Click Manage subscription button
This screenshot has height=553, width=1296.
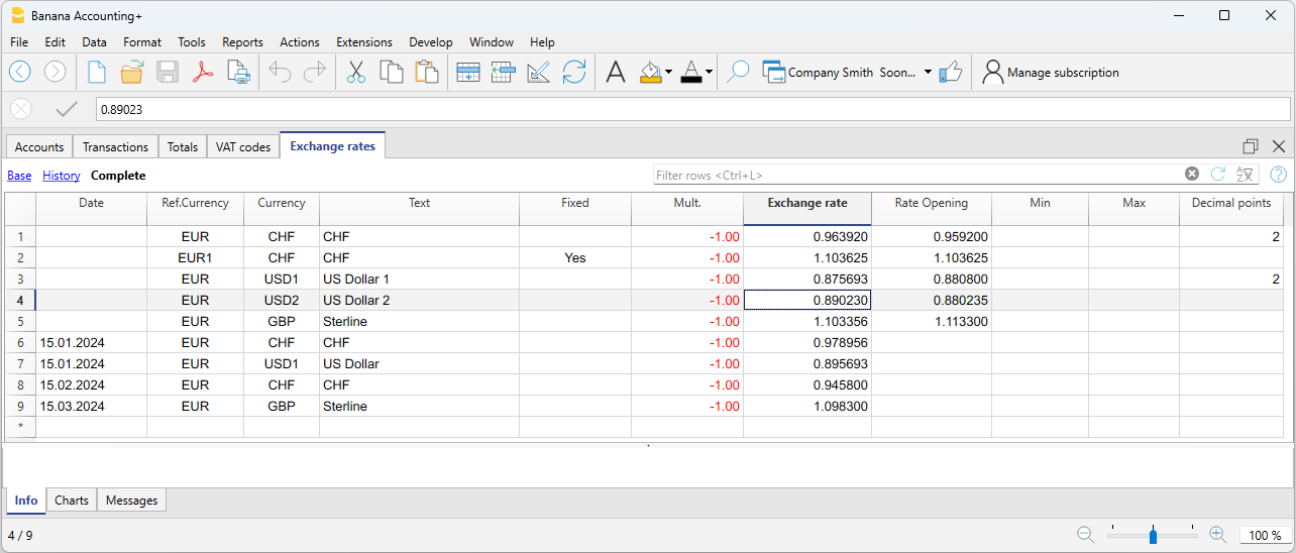pos(1051,72)
